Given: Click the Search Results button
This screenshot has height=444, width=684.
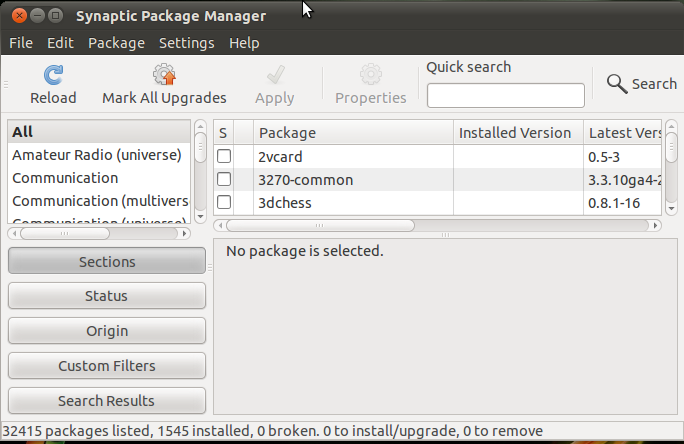Looking at the screenshot, I should coord(107,400).
